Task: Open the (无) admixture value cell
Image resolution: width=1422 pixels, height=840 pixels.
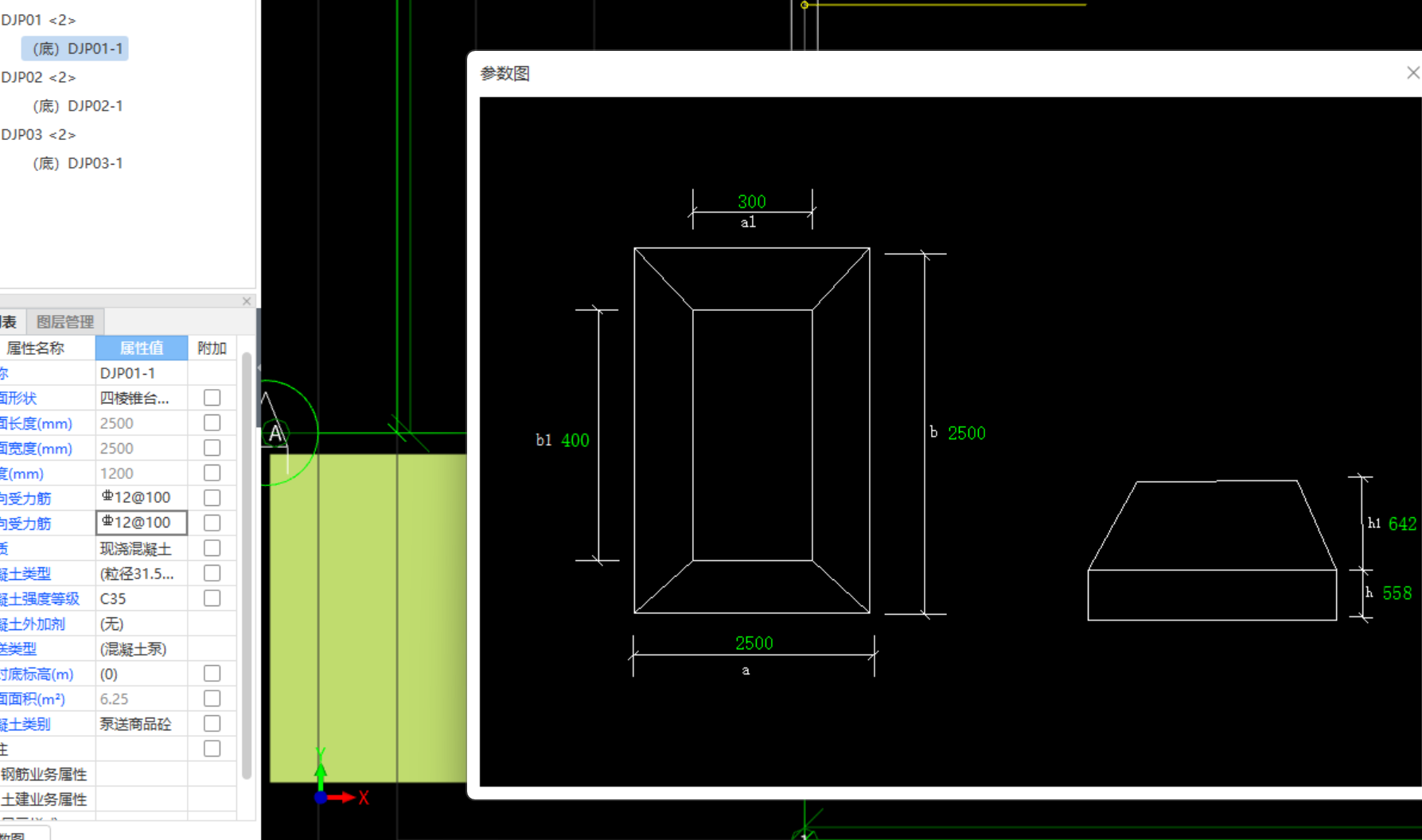Action: pos(142,624)
